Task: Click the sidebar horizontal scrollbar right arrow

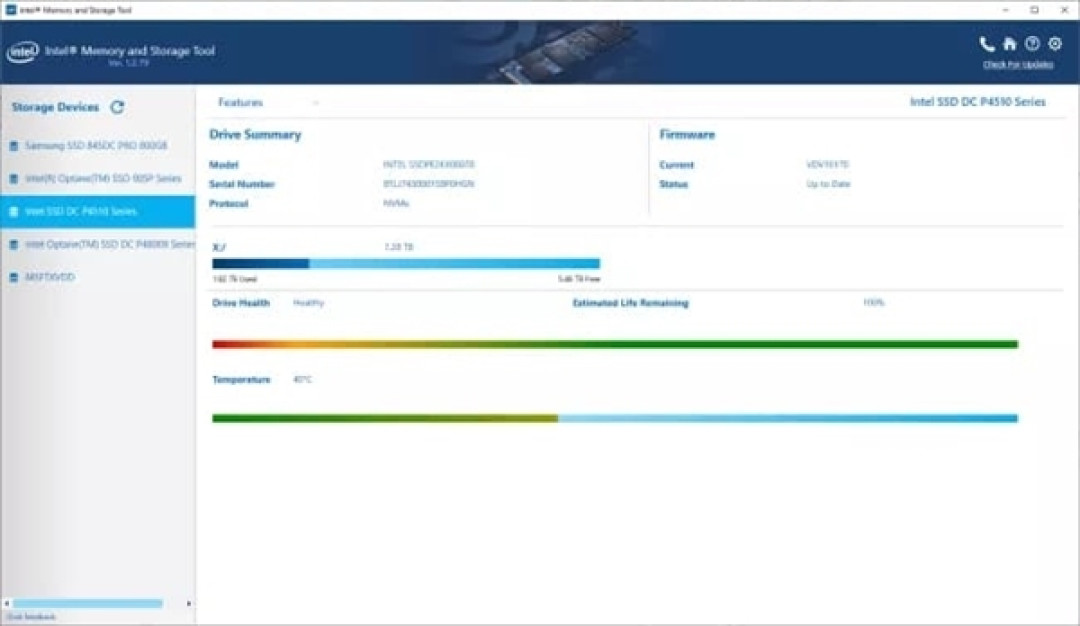Action: click(189, 604)
